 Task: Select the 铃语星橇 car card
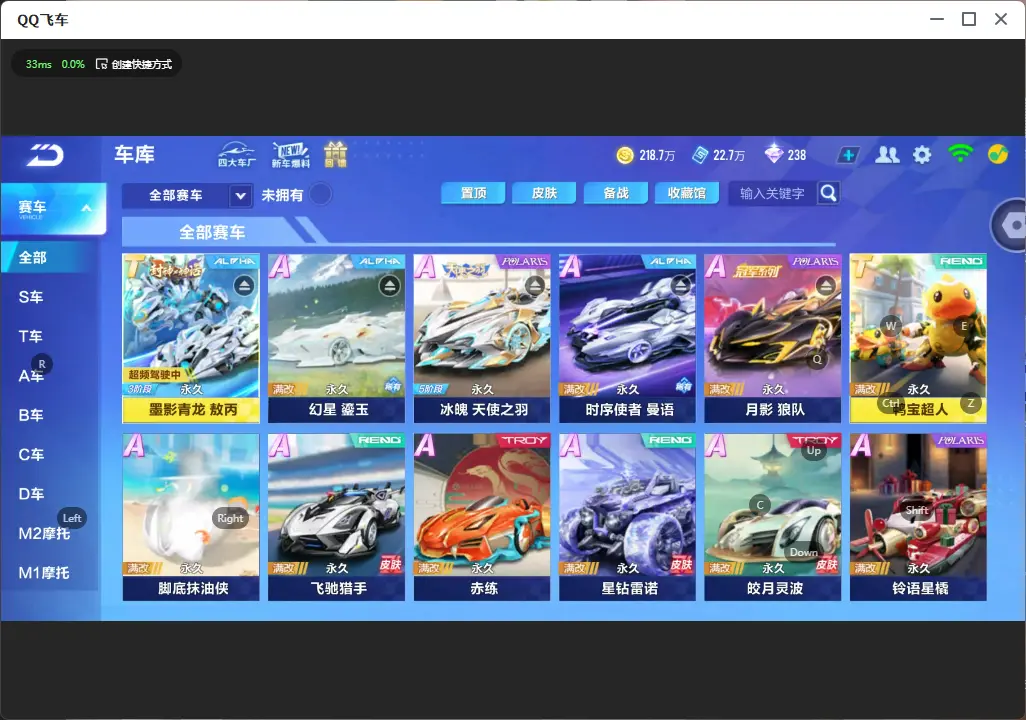point(918,517)
